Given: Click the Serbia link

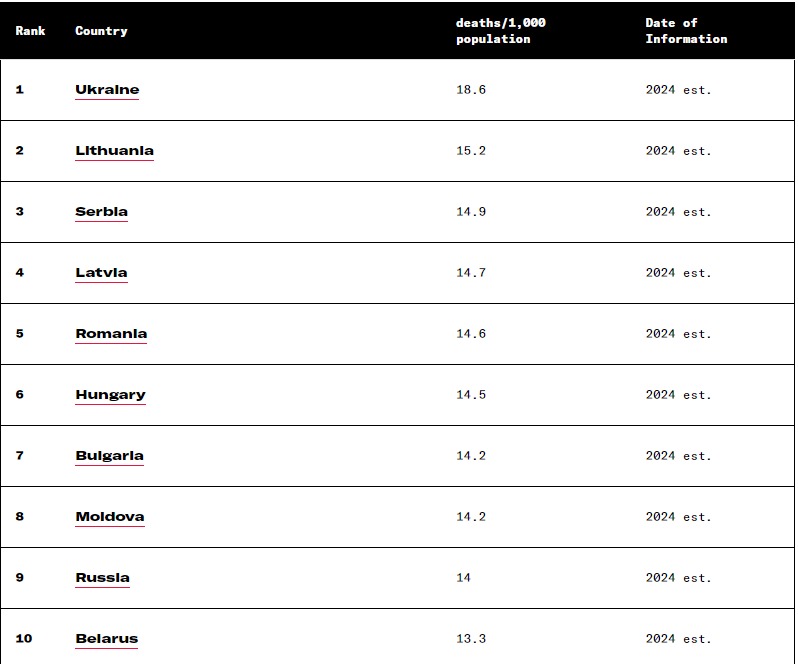Looking at the screenshot, I should point(101,212).
